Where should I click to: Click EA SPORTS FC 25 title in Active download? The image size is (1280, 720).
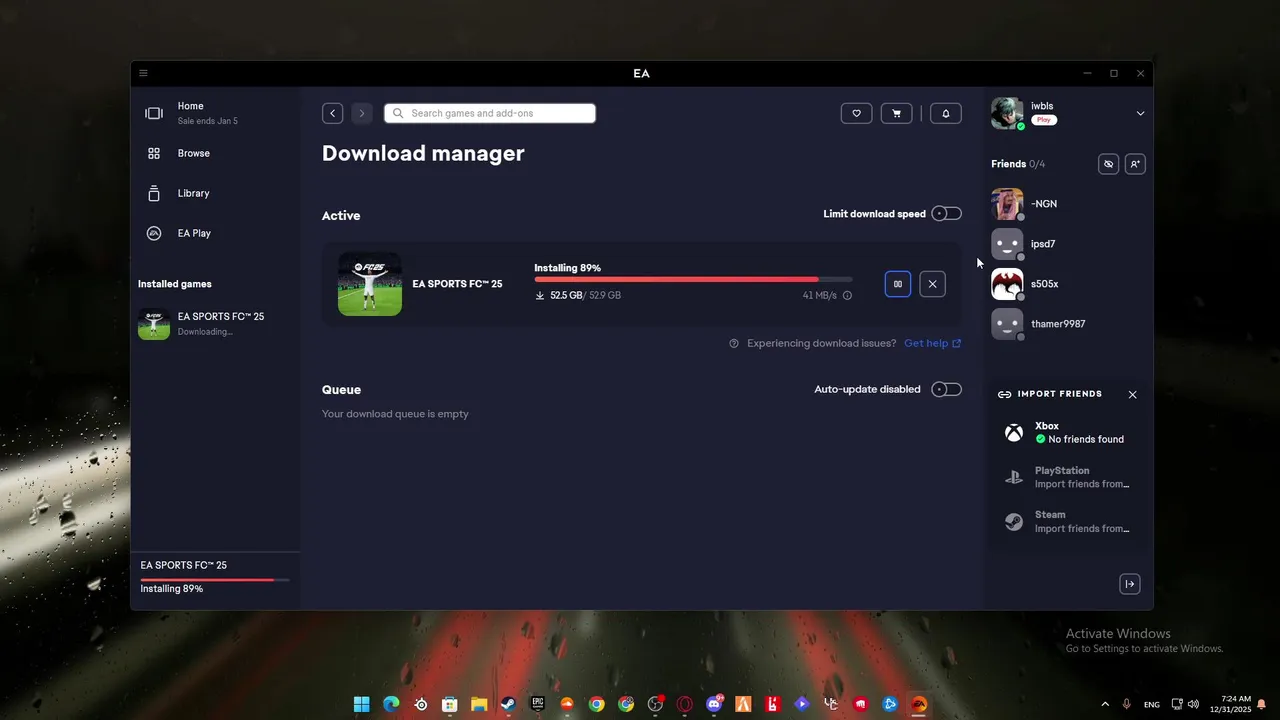tap(457, 284)
